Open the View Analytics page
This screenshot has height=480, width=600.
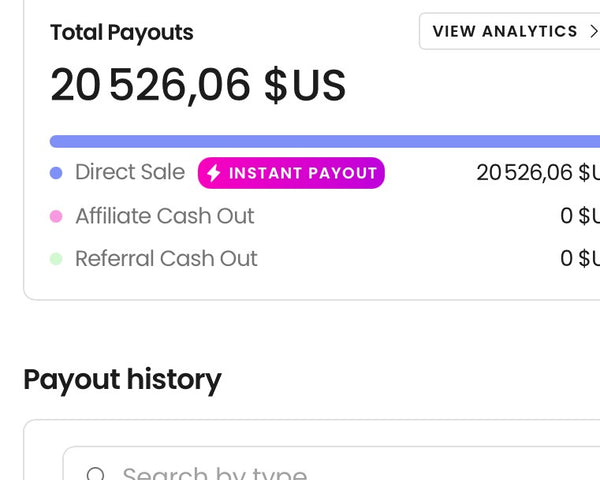[506, 31]
